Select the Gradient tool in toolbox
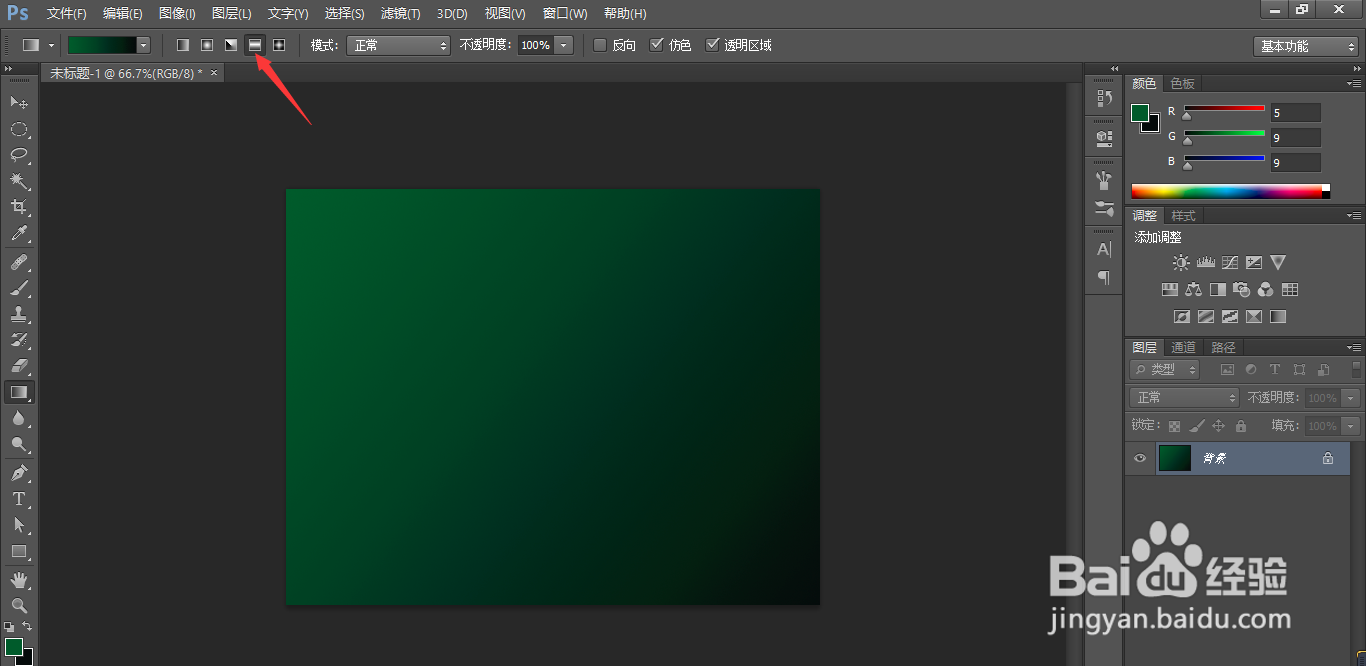Image resolution: width=1366 pixels, height=666 pixels. click(19, 392)
